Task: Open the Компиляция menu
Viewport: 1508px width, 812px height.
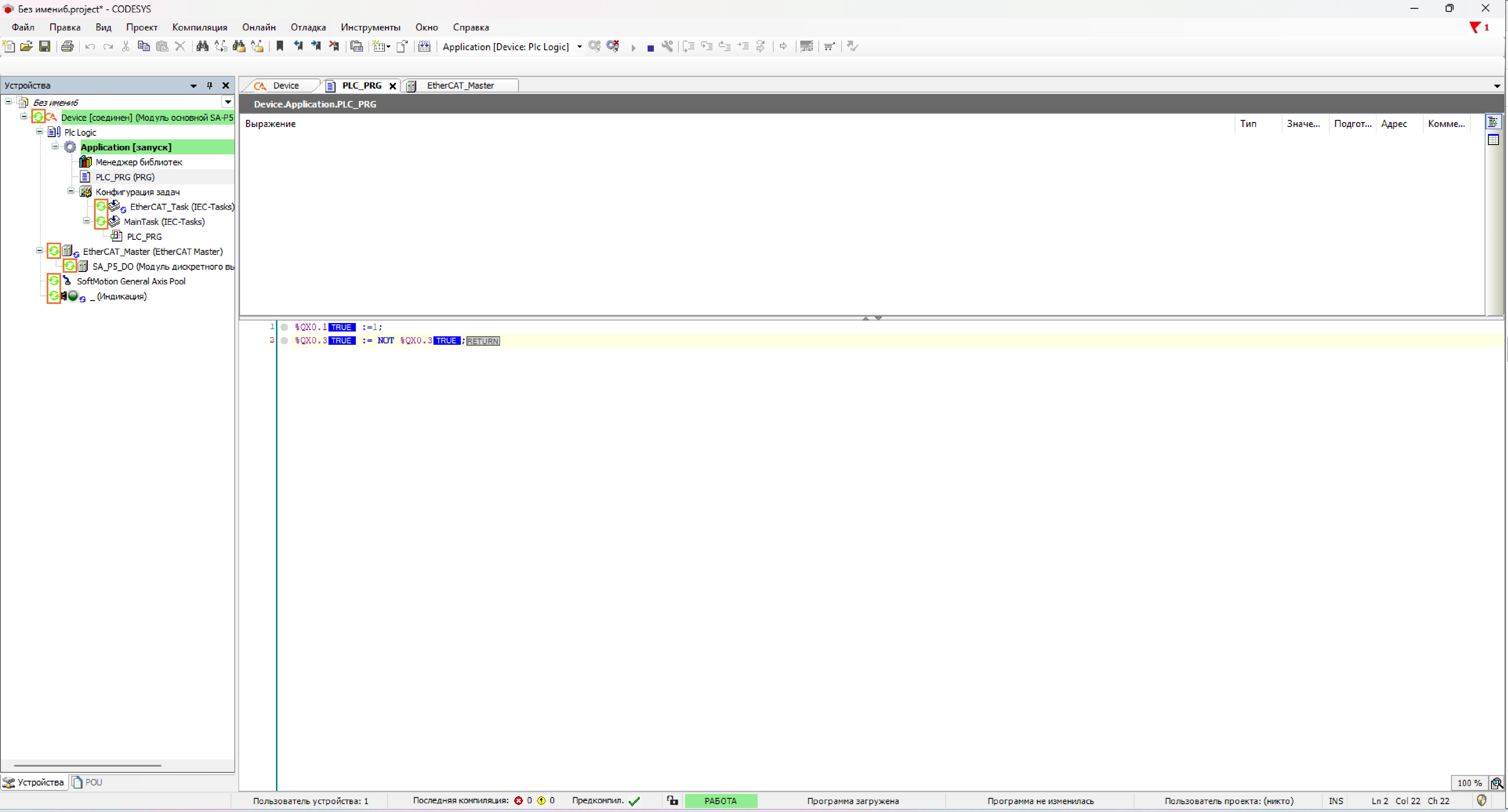Action: coord(200,28)
